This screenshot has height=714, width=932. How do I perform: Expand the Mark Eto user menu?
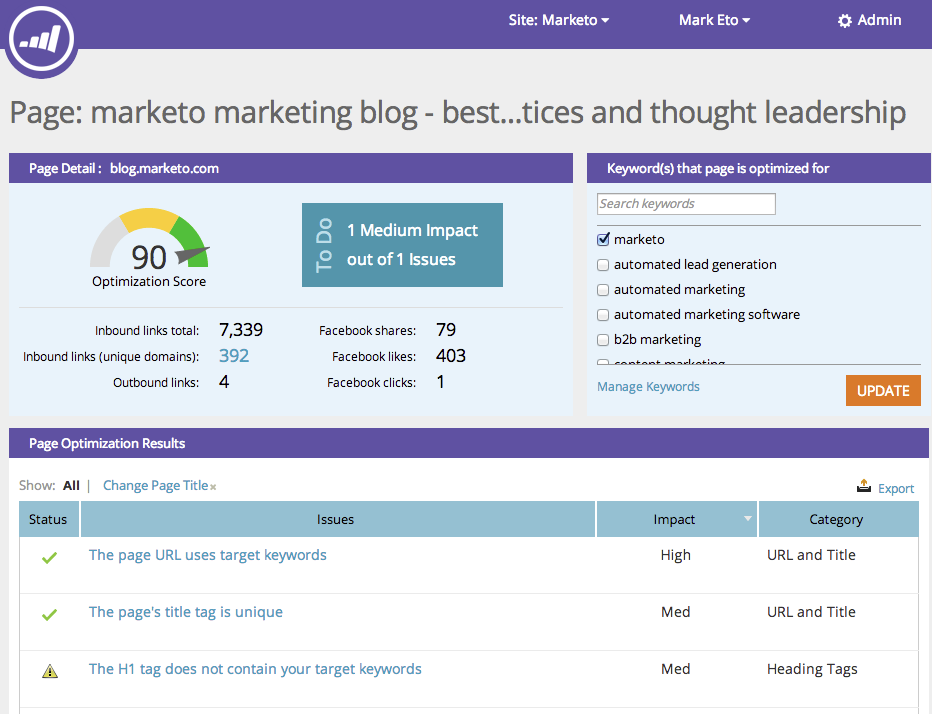714,20
